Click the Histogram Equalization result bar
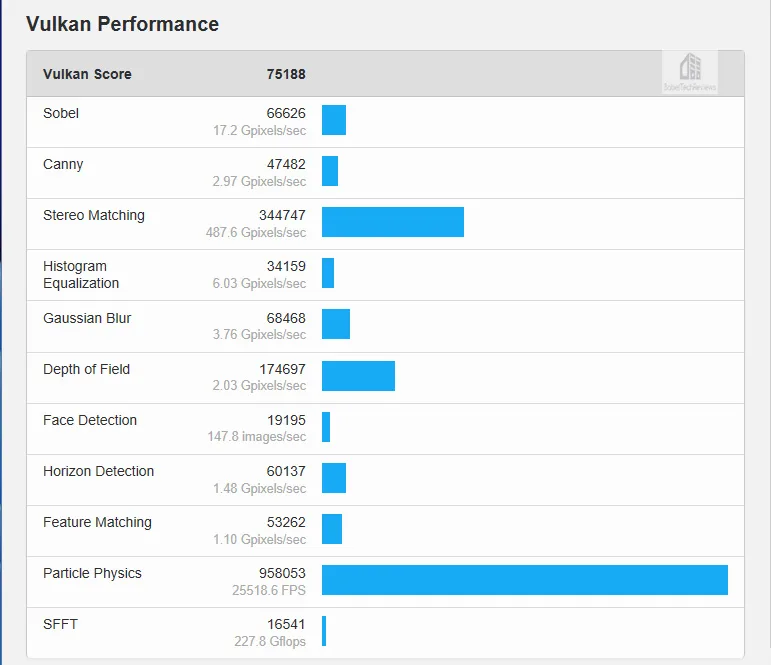The image size is (771, 665). 328,273
